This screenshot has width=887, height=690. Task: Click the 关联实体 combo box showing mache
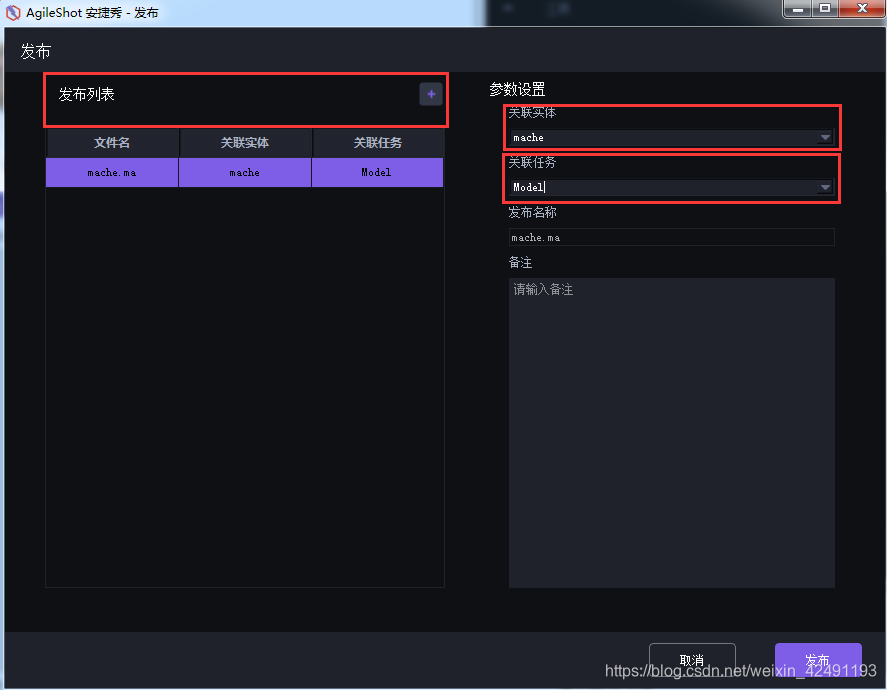[671, 137]
